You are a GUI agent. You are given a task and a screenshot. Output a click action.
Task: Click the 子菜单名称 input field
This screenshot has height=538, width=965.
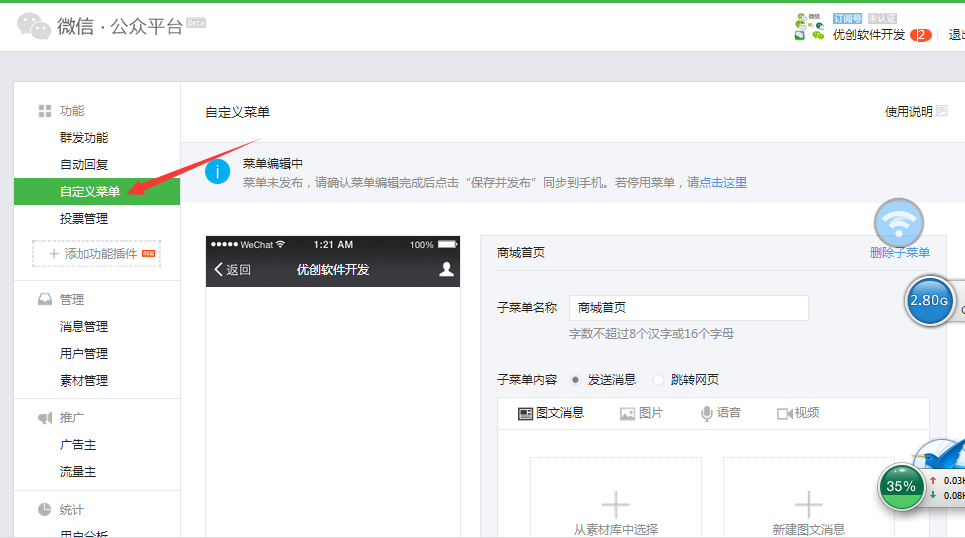[688, 308]
